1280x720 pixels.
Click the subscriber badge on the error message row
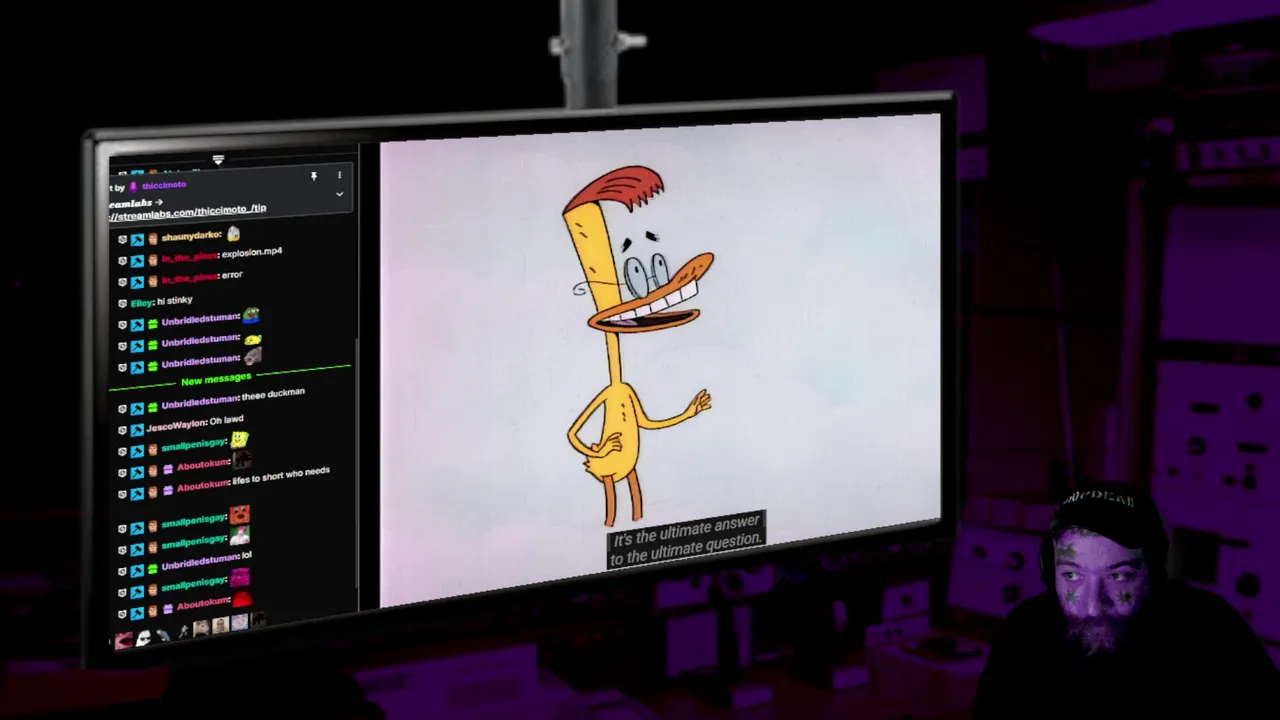153,281
